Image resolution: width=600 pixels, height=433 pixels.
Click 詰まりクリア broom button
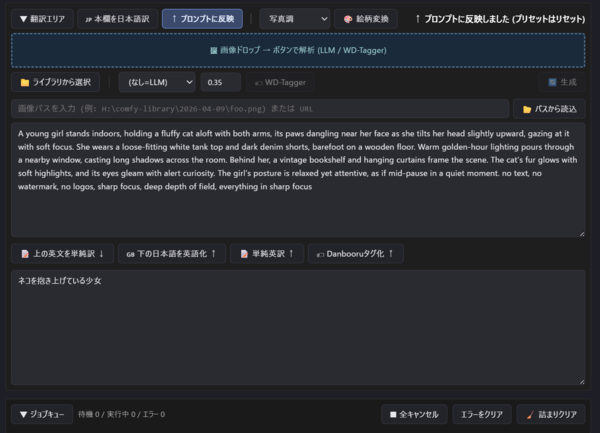(551, 414)
